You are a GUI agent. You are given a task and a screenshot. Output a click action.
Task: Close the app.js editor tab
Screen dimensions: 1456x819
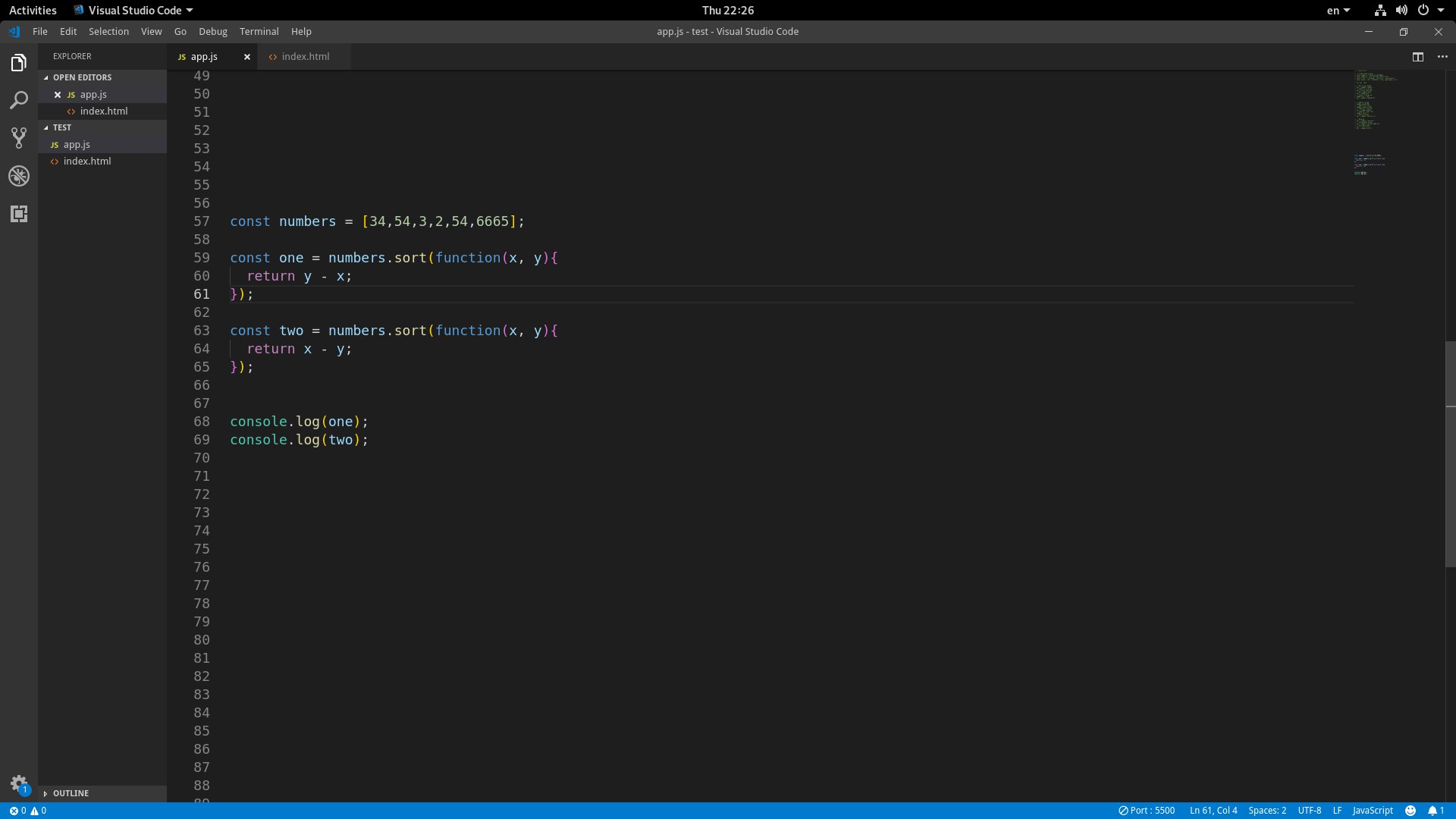(x=246, y=57)
